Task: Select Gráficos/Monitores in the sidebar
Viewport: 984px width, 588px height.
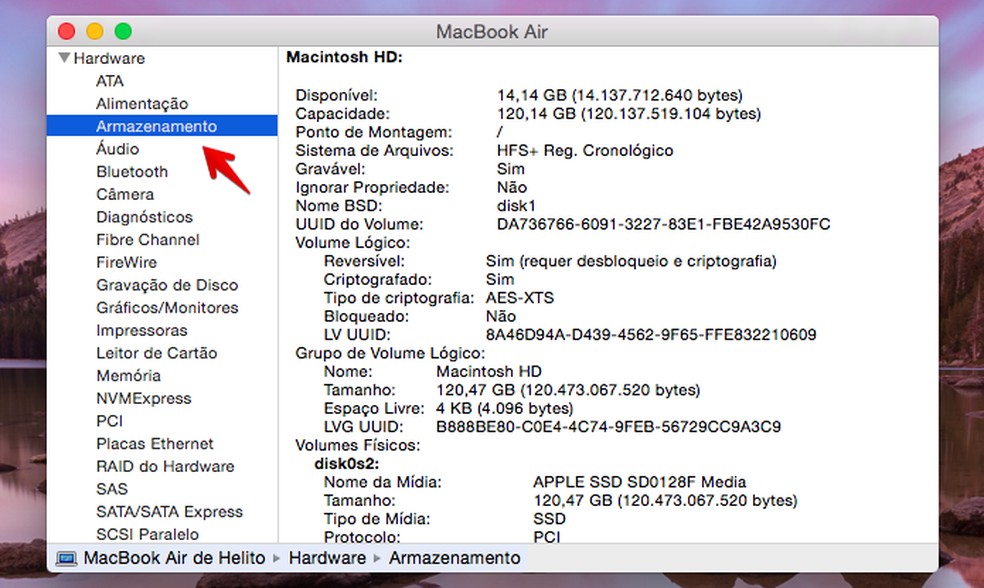Action: coord(167,307)
